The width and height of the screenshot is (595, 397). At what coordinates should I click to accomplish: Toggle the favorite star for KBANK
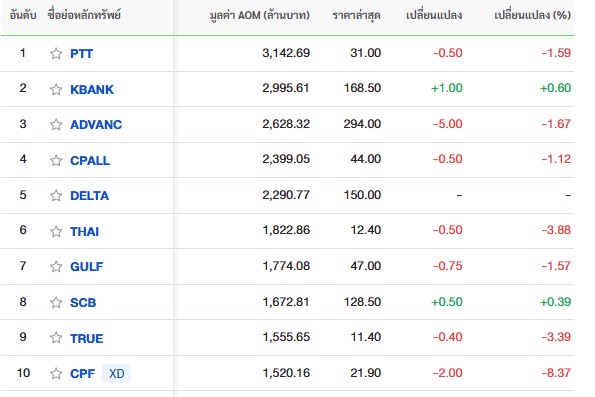[x=56, y=89]
